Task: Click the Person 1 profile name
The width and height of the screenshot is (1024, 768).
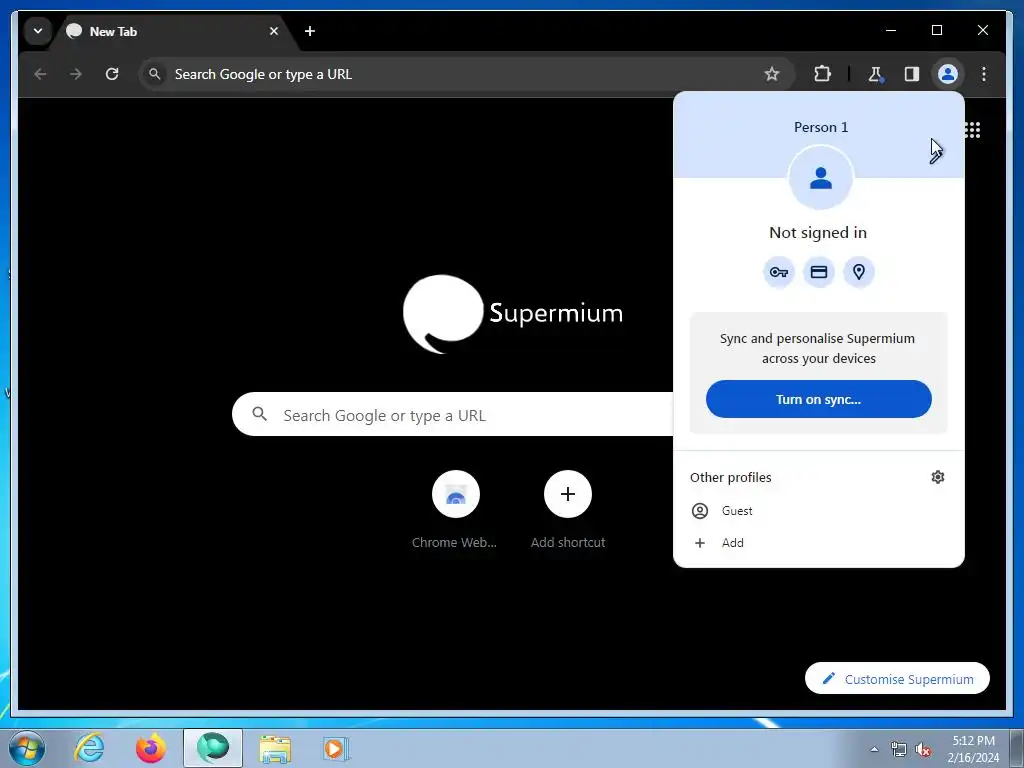Action: (821, 127)
